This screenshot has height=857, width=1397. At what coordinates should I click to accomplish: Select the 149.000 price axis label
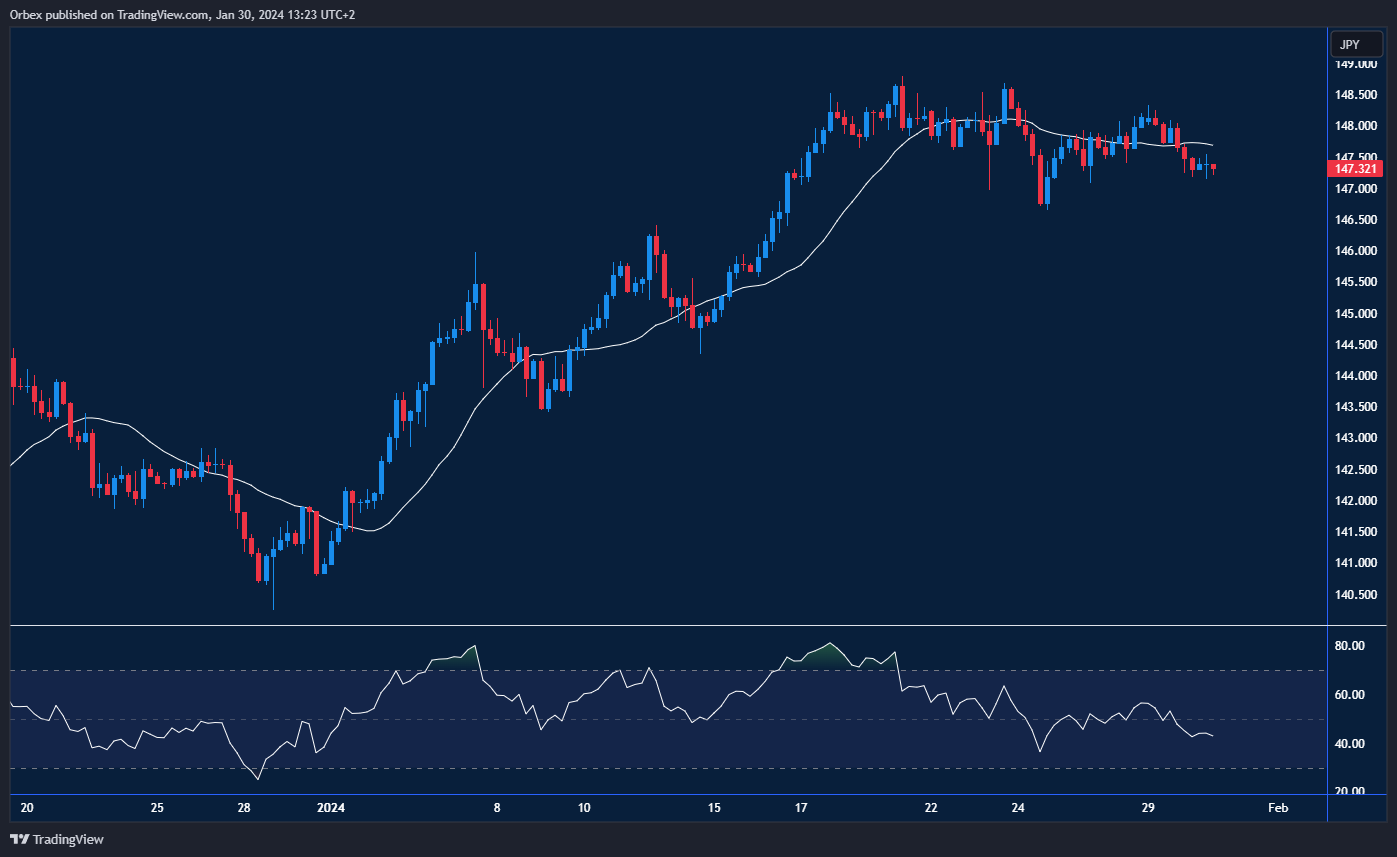point(1356,64)
